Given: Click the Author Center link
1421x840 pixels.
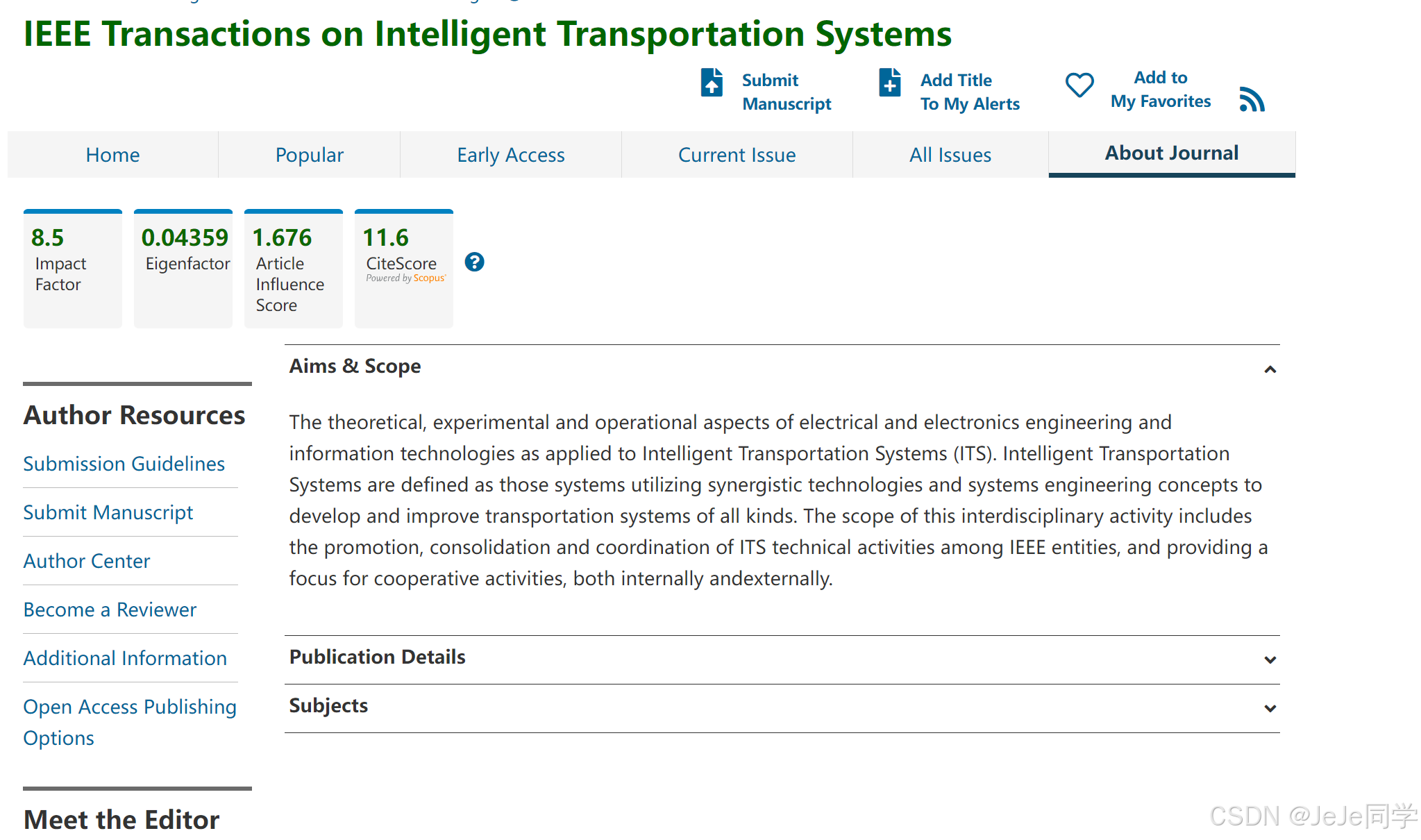Looking at the screenshot, I should coord(86,561).
